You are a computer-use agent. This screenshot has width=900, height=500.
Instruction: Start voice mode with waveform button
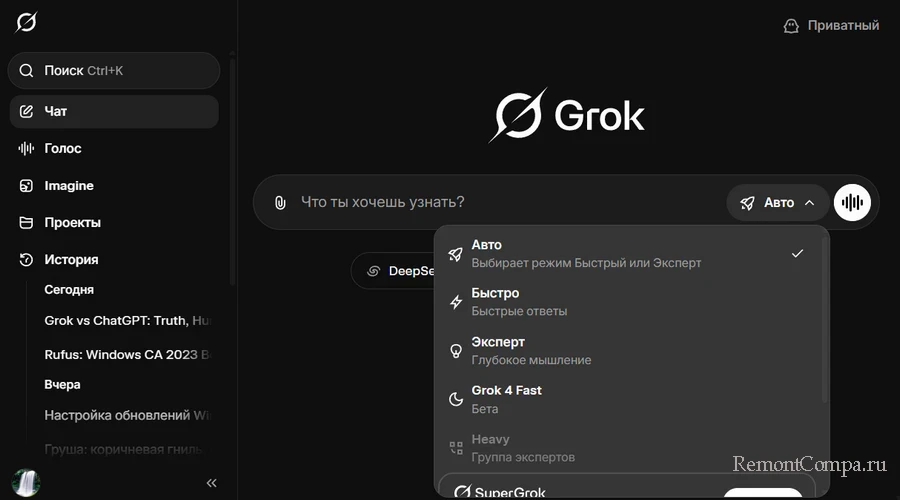pos(852,203)
